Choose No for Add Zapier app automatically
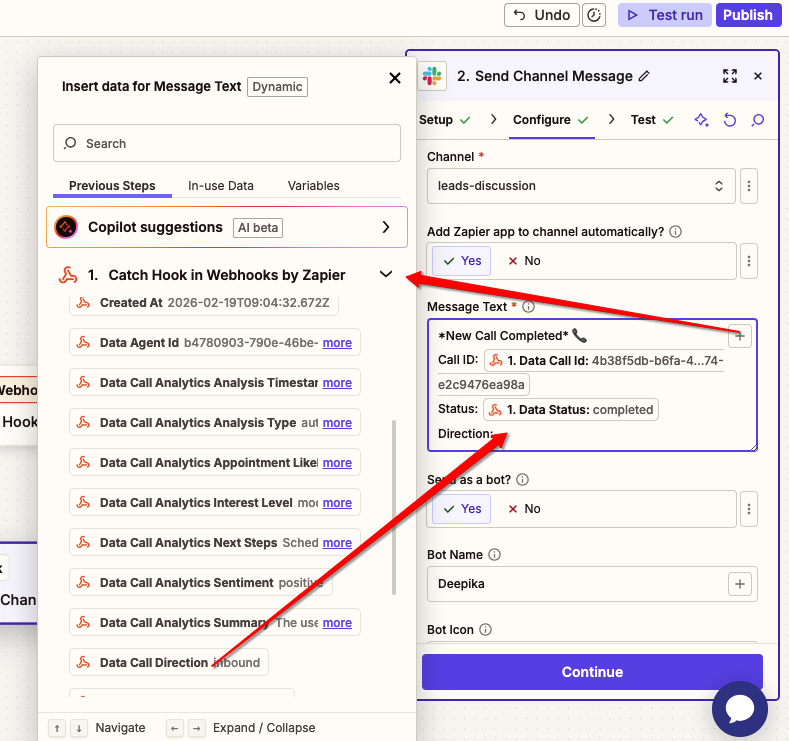The image size is (789, 741). click(524, 261)
